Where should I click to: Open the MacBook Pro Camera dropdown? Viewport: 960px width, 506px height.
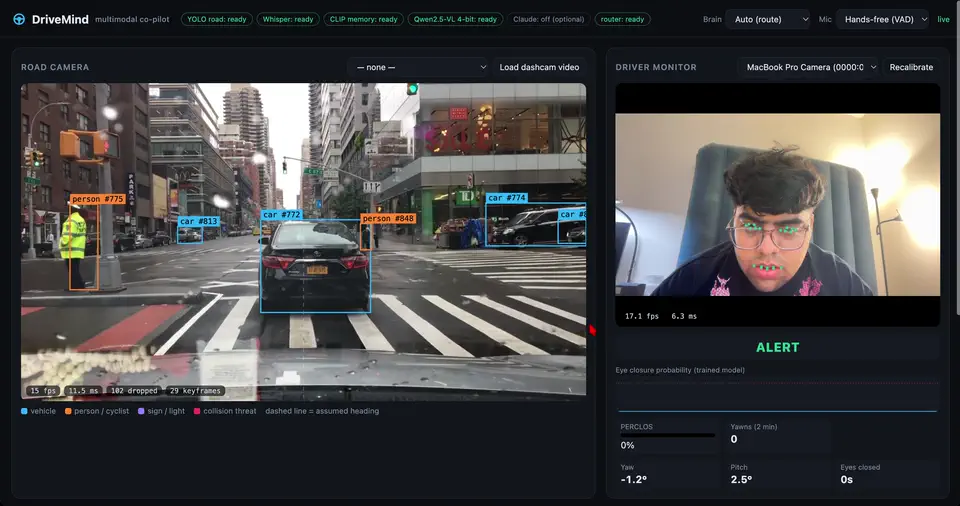pyautogui.click(x=809, y=67)
